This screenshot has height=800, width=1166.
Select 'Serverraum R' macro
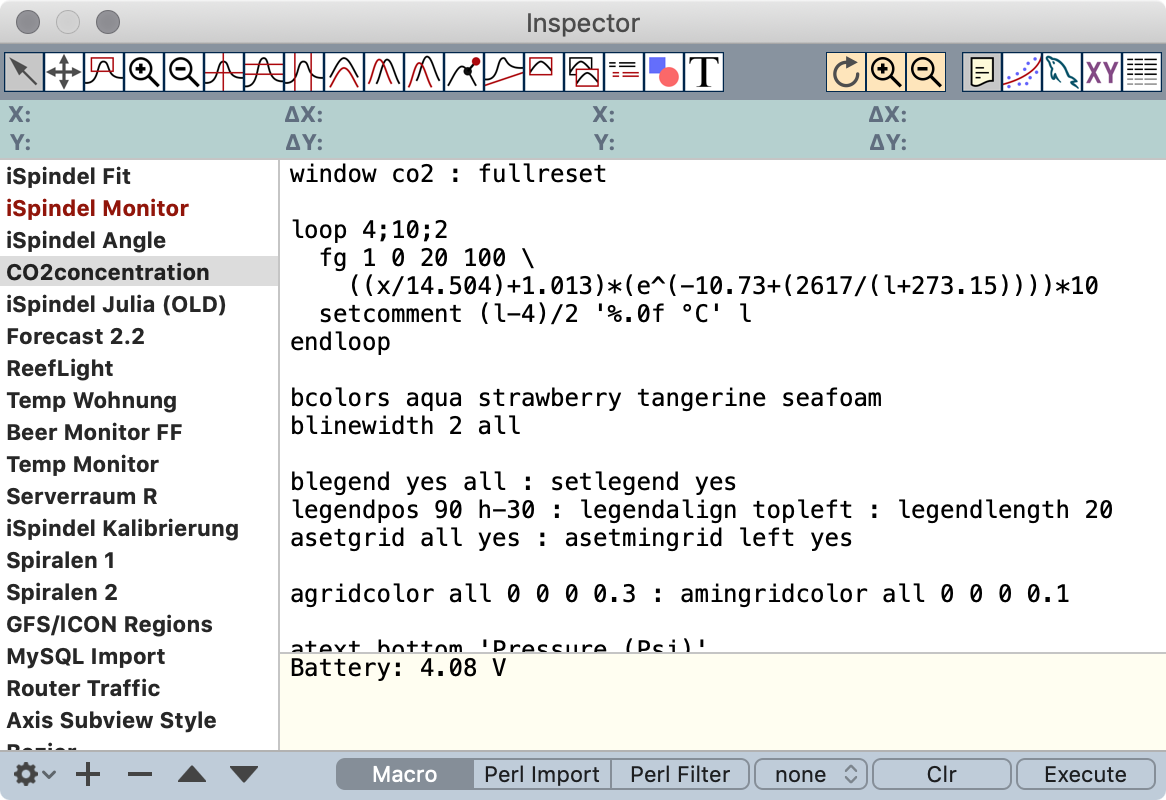(139, 496)
